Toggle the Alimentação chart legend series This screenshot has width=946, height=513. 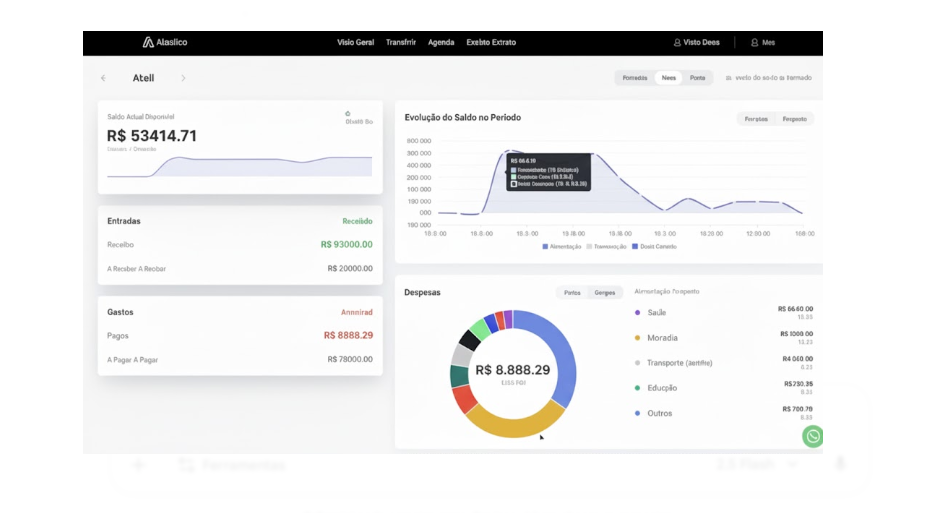[x=564, y=246]
